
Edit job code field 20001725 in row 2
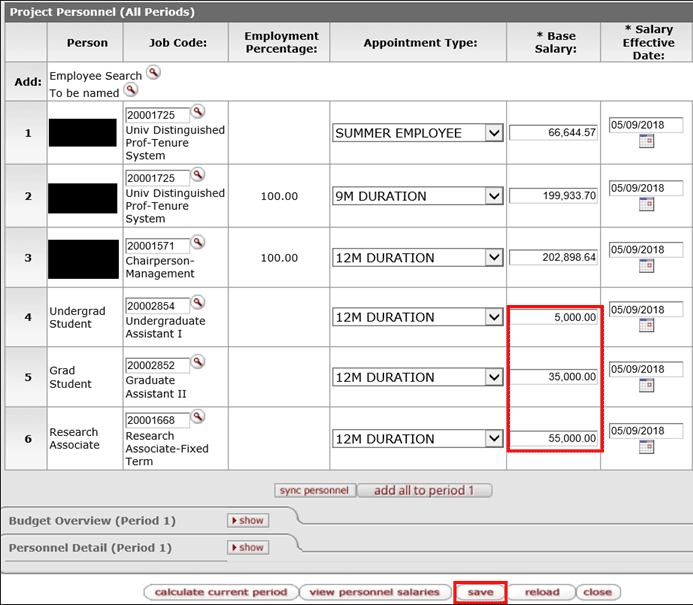(x=157, y=178)
